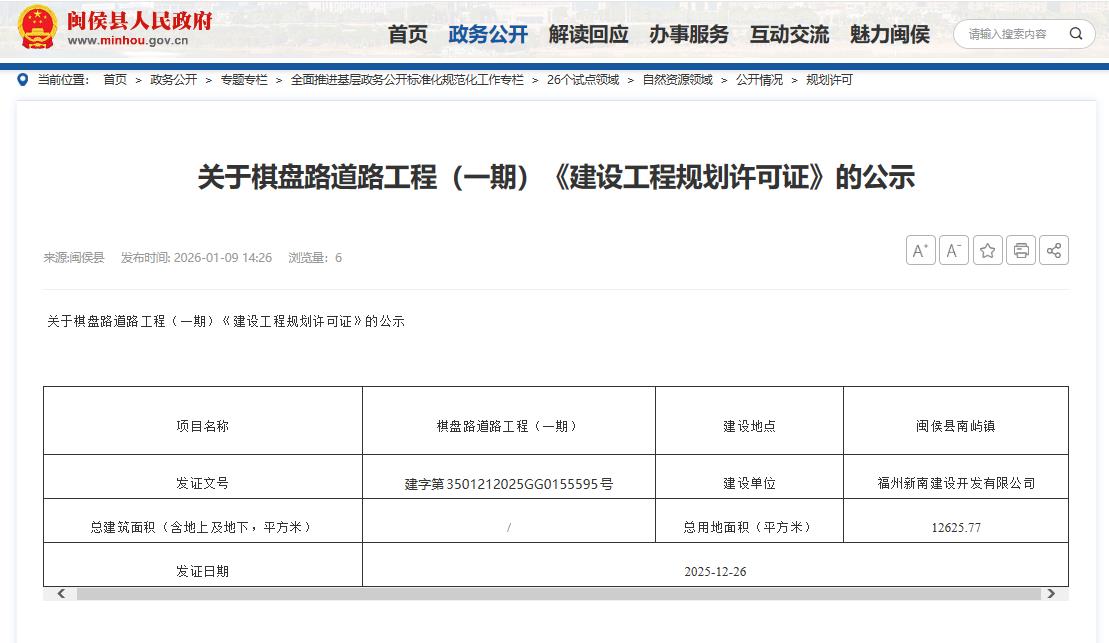Open 办事服务 in the top nav
This screenshot has width=1109, height=643.
[689, 34]
